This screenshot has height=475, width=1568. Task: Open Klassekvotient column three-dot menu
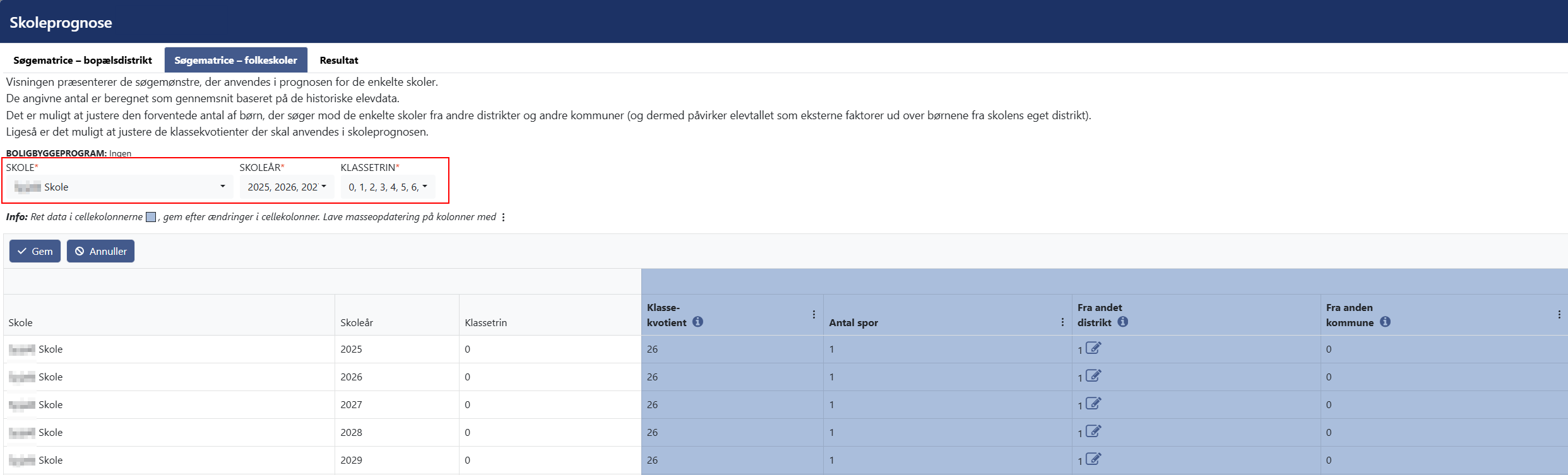click(x=814, y=315)
